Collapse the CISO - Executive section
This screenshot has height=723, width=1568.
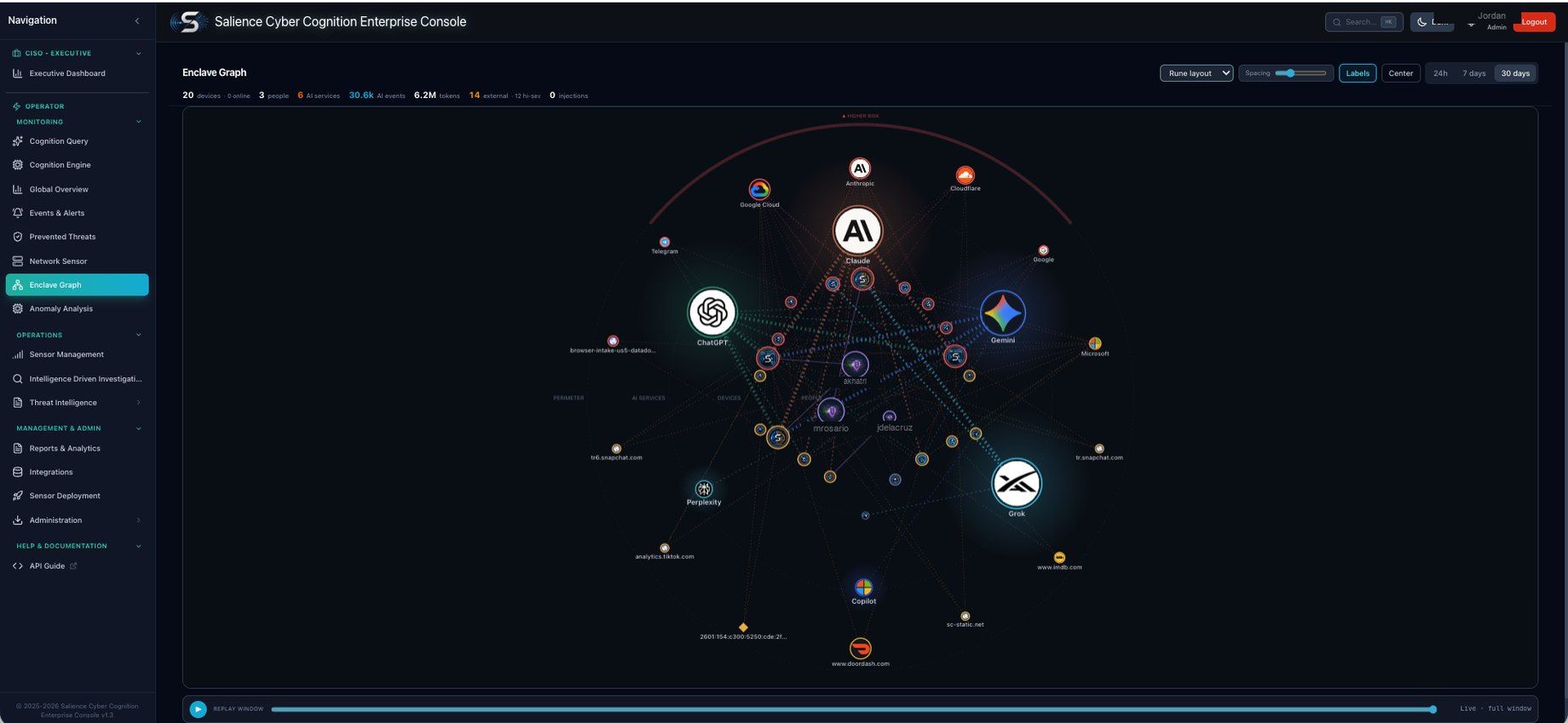[x=139, y=54]
